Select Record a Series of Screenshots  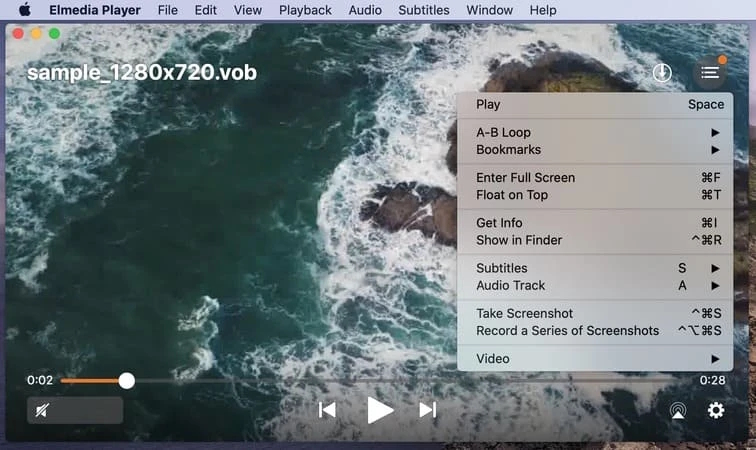[x=595, y=331]
